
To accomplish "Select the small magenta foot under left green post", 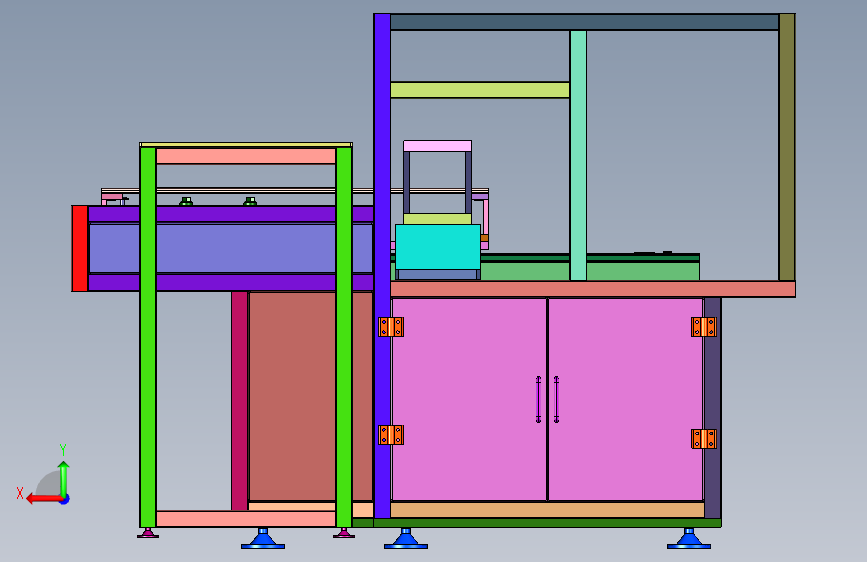I will [x=148, y=533].
